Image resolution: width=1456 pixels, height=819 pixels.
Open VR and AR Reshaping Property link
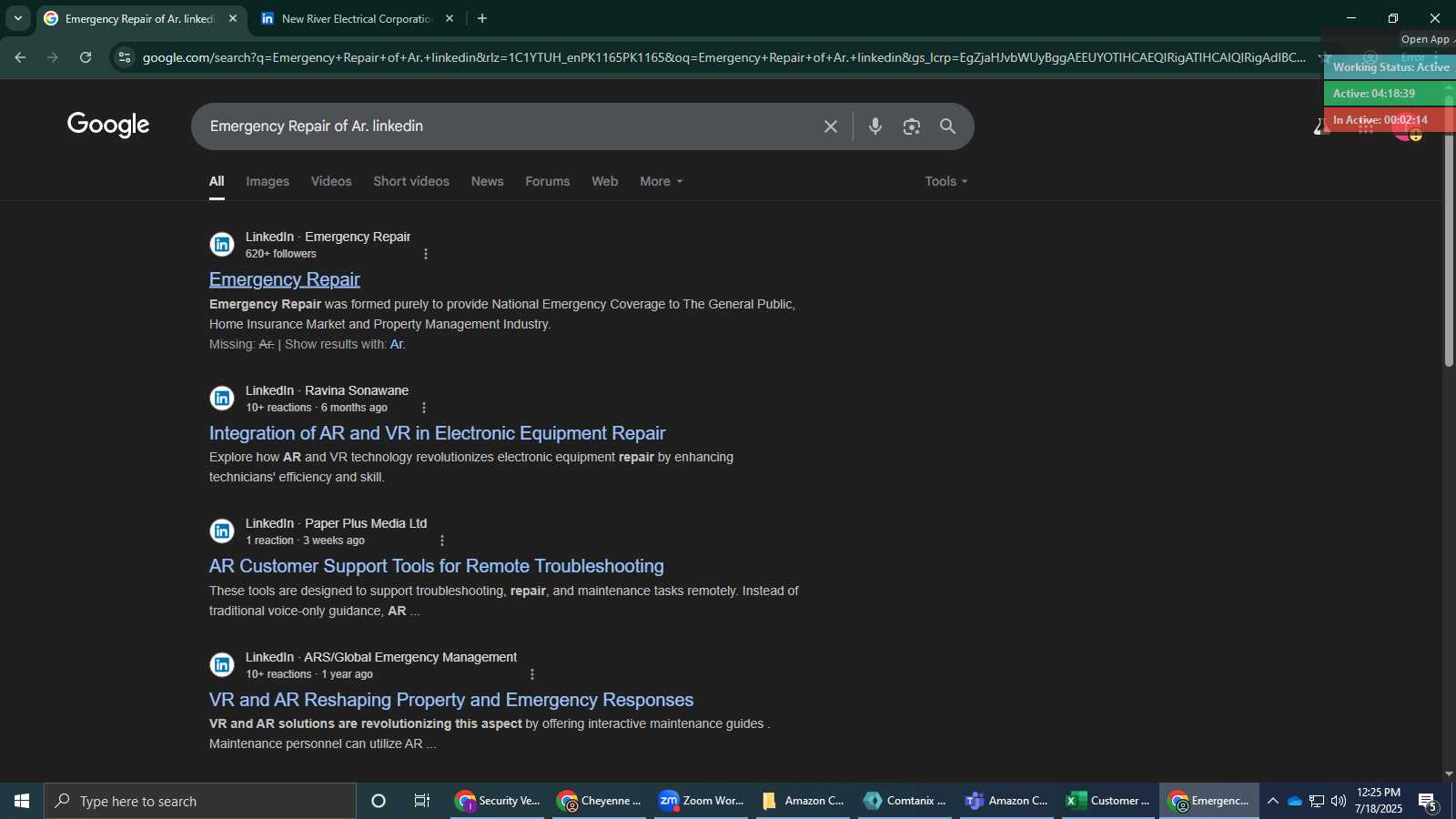(x=451, y=700)
